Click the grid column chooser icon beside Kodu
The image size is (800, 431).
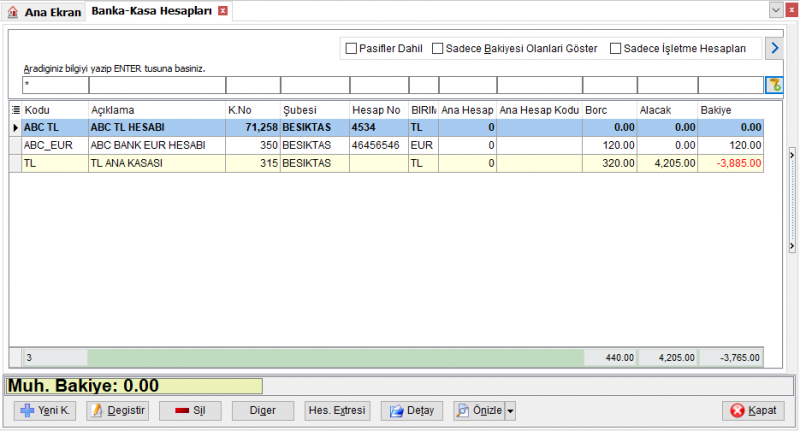pos(16,110)
